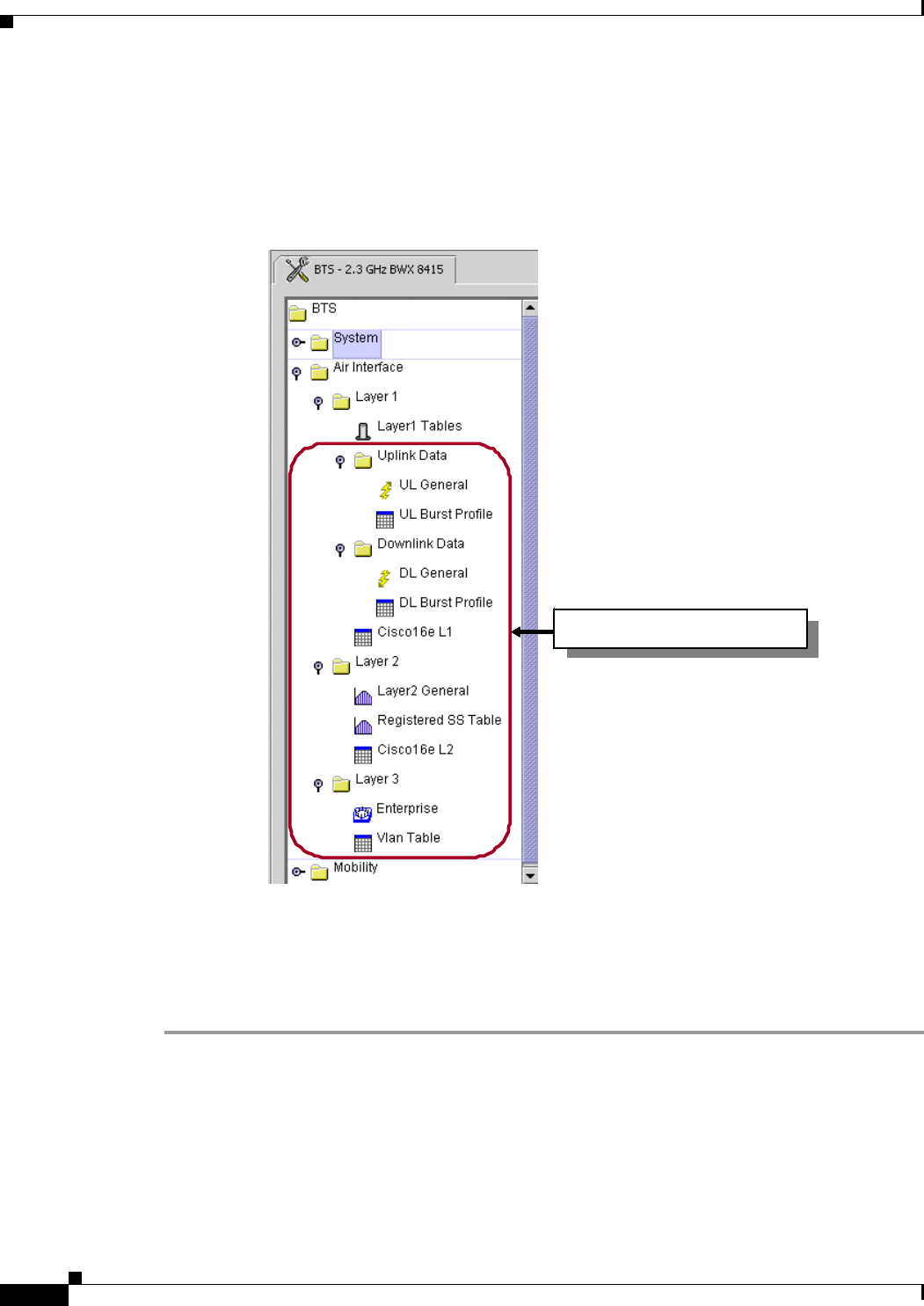Click the System folder icon

319,342
